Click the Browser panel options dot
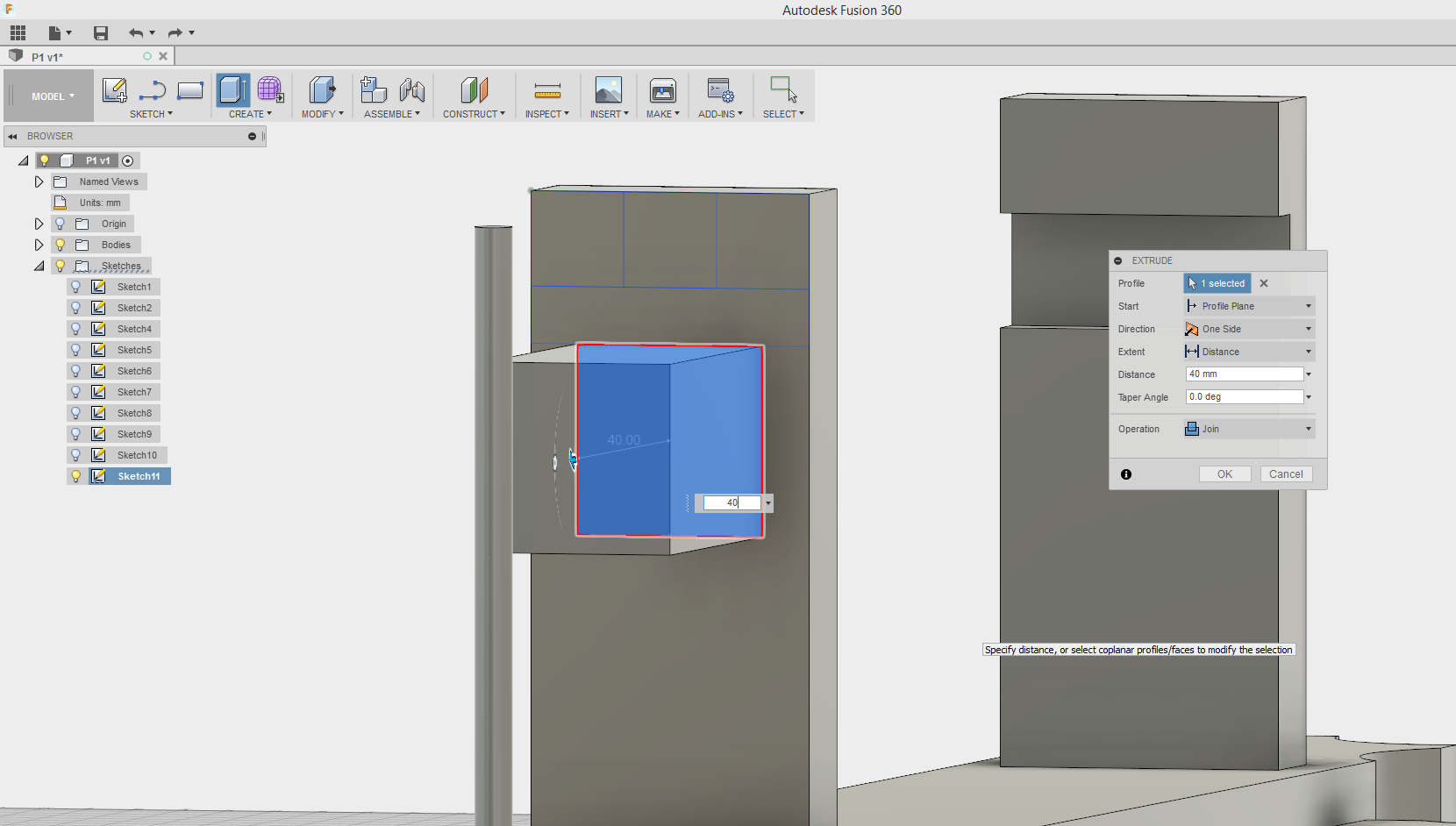This screenshot has height=826, width=1456. [x=252, y=136]
